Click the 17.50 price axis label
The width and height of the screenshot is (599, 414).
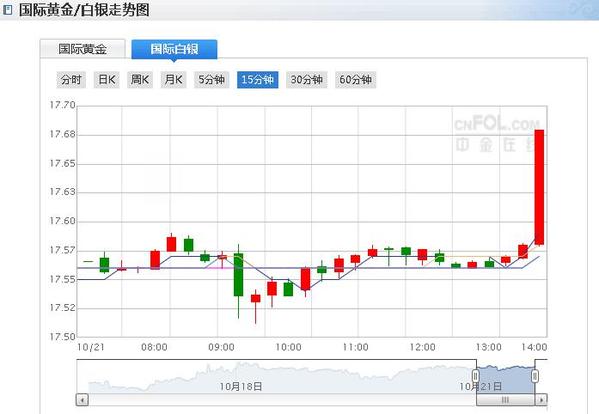point(62,336)
